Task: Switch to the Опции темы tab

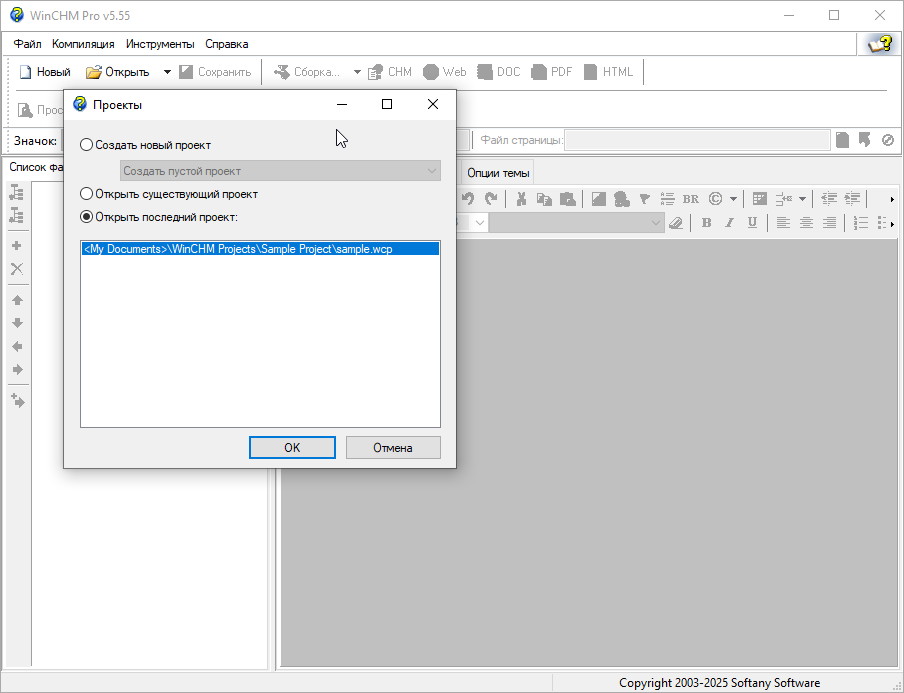Action: pos(498,172)
